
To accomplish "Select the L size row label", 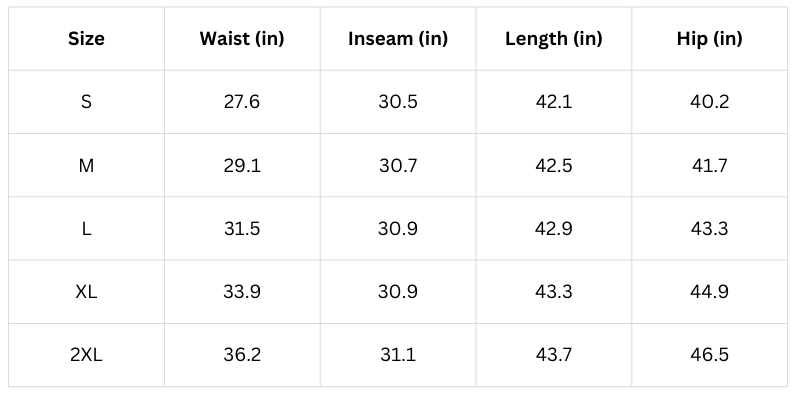I will 86,229.
